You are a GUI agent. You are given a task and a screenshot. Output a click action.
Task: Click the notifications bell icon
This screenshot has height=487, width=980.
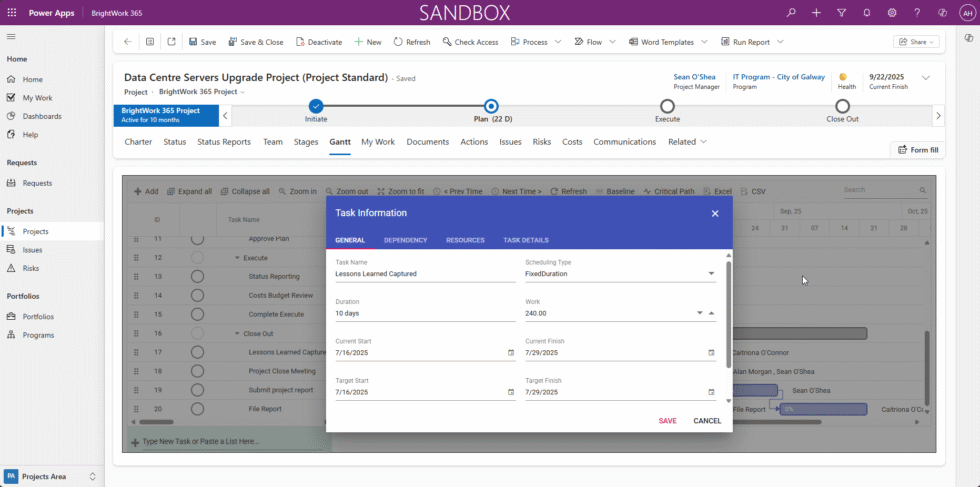(x=866, y=13)
